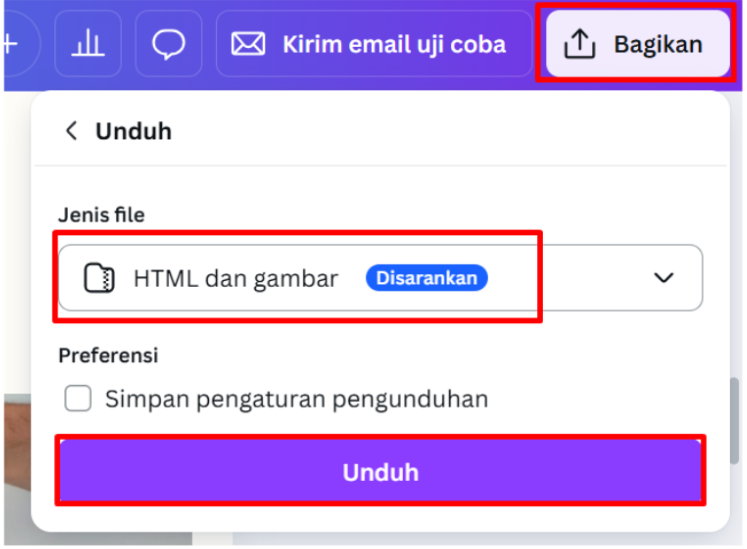
Task: Open the analytics bar chart icon
Action: tap(88, 44)
